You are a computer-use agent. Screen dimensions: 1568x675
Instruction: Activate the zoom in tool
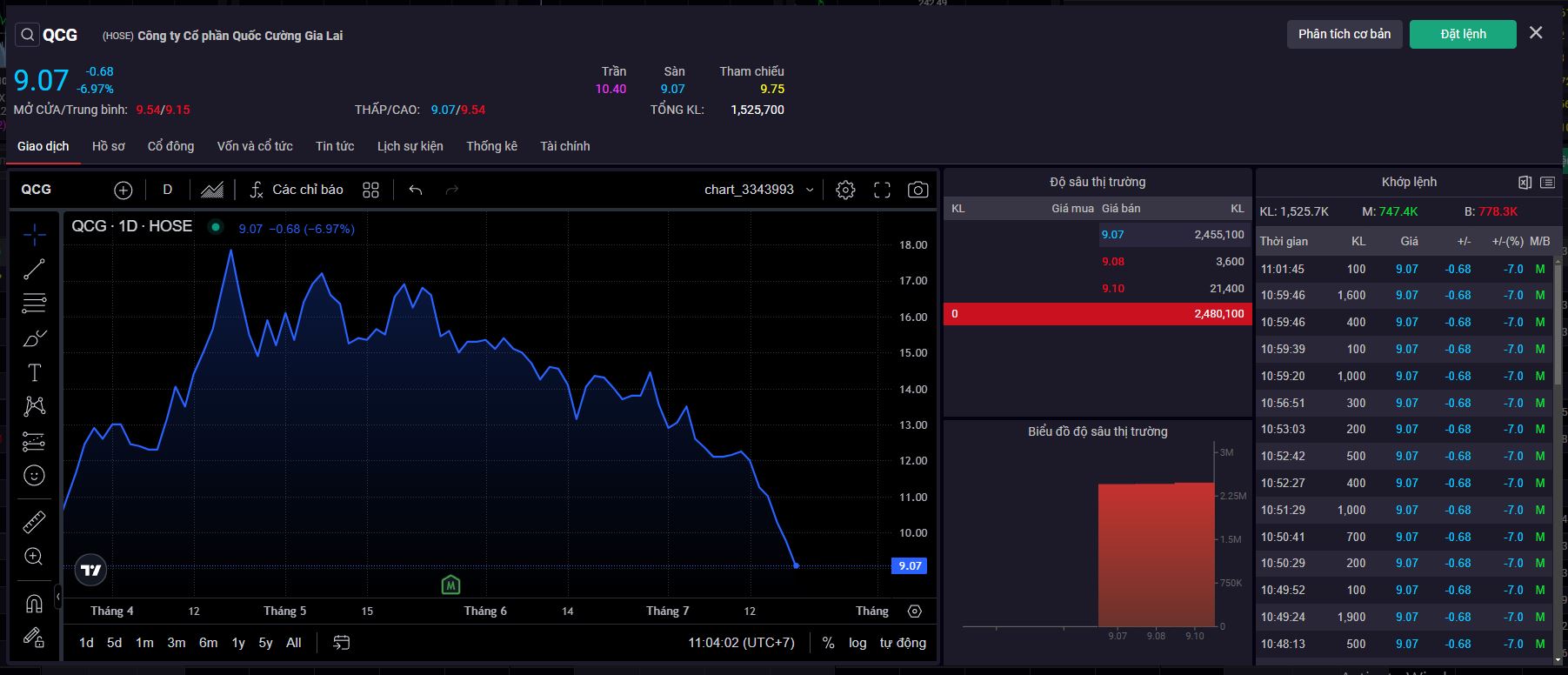[35, 557]
